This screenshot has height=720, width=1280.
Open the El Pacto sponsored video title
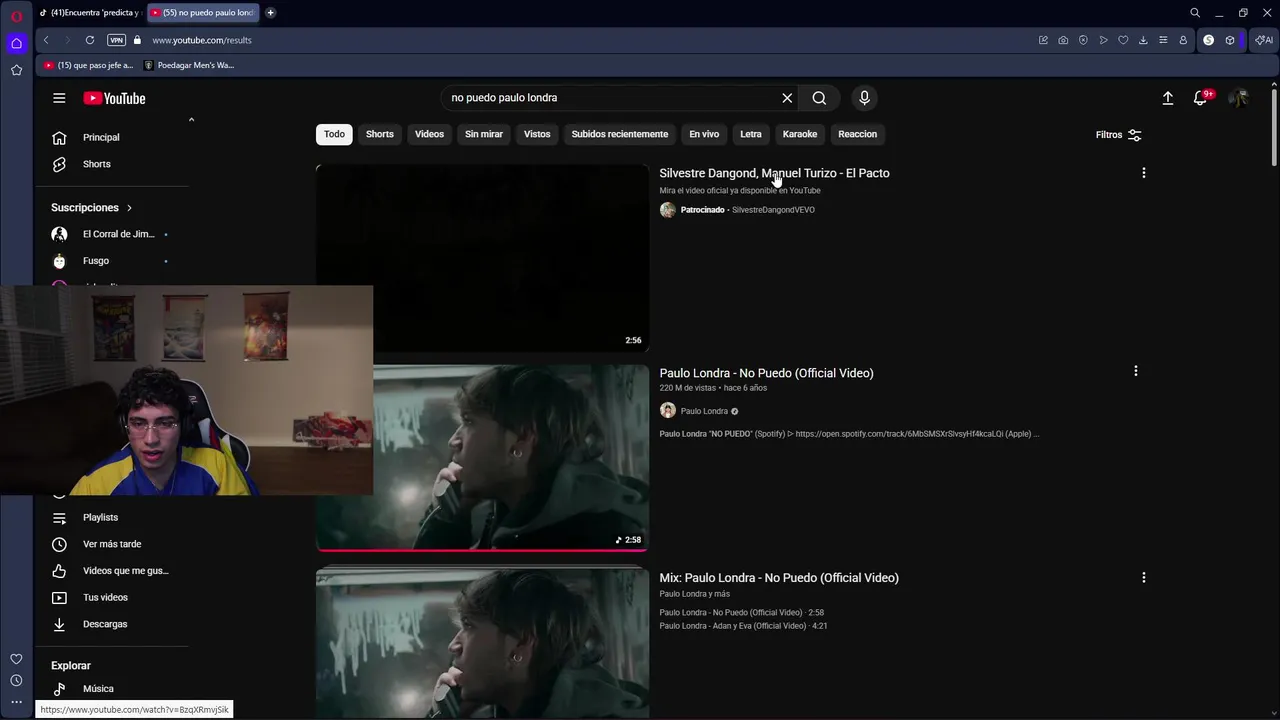coord(774,173)
